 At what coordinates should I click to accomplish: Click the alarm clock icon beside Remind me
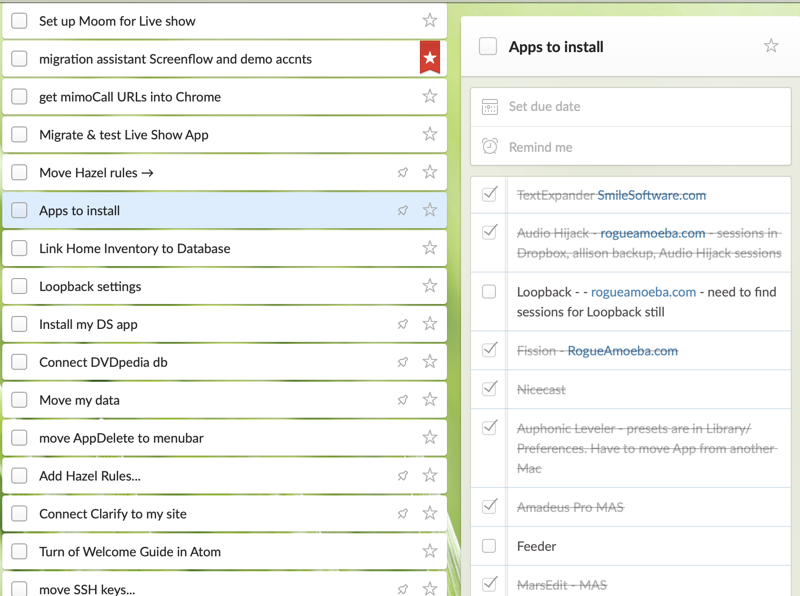pyautogui.click(x=489, y=147)
